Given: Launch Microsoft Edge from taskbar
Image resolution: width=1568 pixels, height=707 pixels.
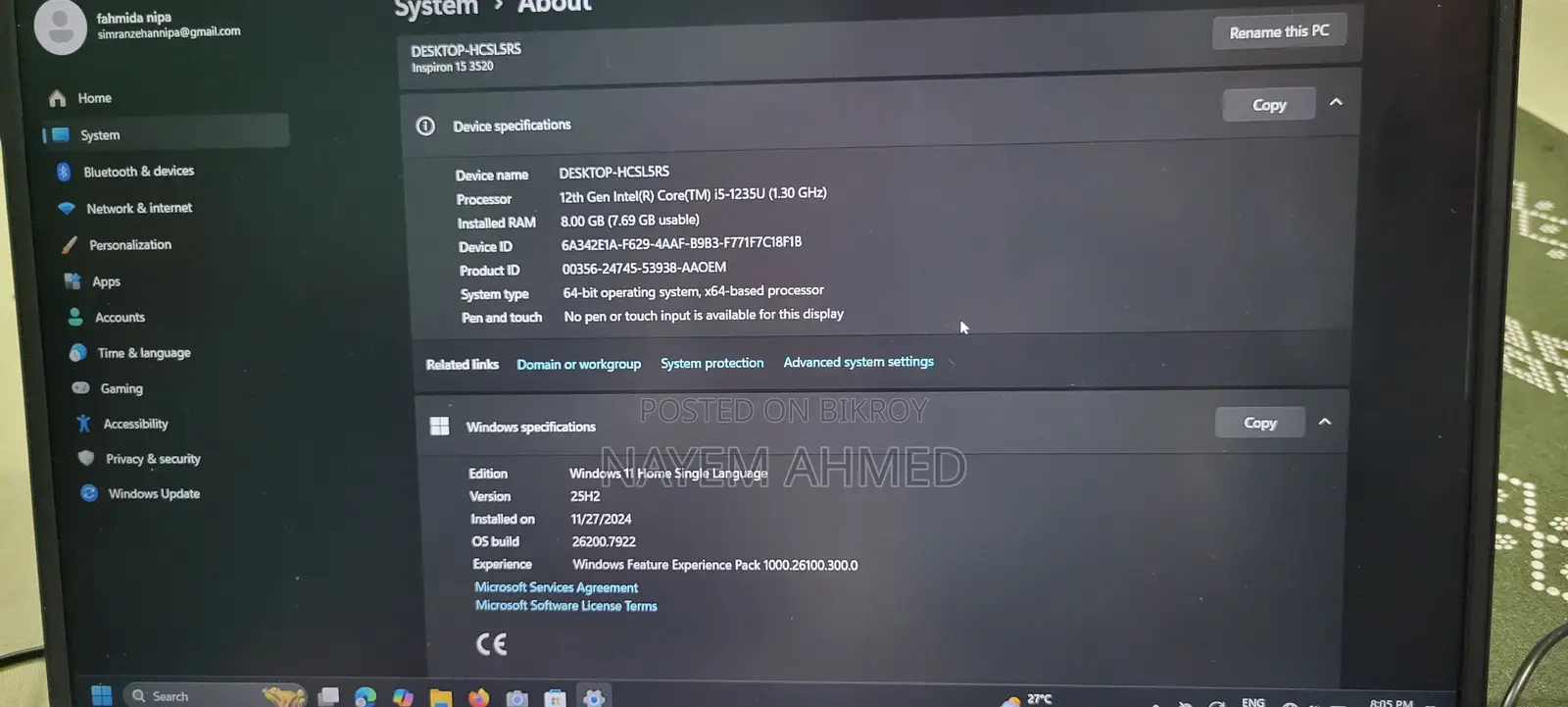Looking at the screenshot, I should [366, 697].
